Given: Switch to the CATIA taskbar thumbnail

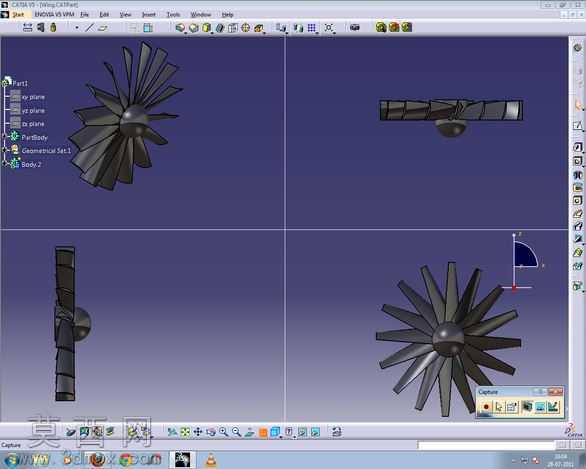Looking at the screenshot, I should 182,460.
